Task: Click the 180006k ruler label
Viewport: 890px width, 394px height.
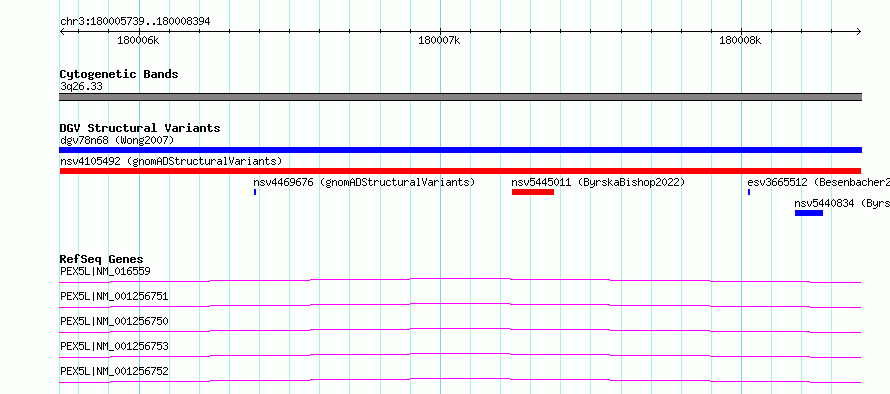Action: click(138, 41)
